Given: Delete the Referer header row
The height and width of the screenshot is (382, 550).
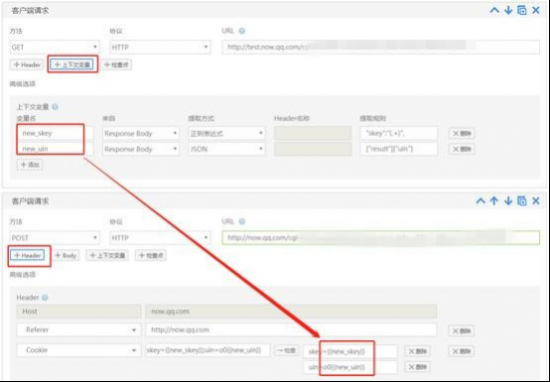Looking at the screenshot, I should coord(462,331).
